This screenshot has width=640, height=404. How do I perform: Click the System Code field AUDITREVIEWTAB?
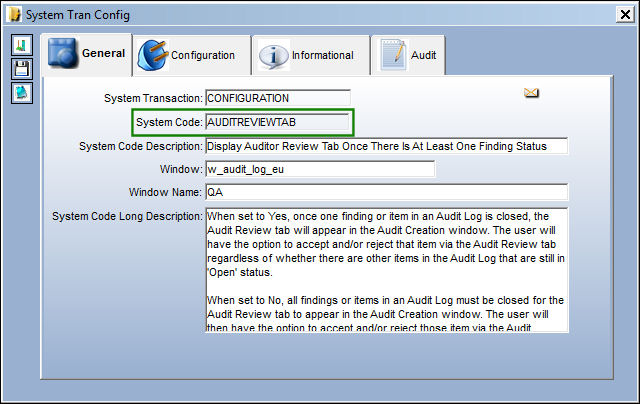[x=277, y=122]
